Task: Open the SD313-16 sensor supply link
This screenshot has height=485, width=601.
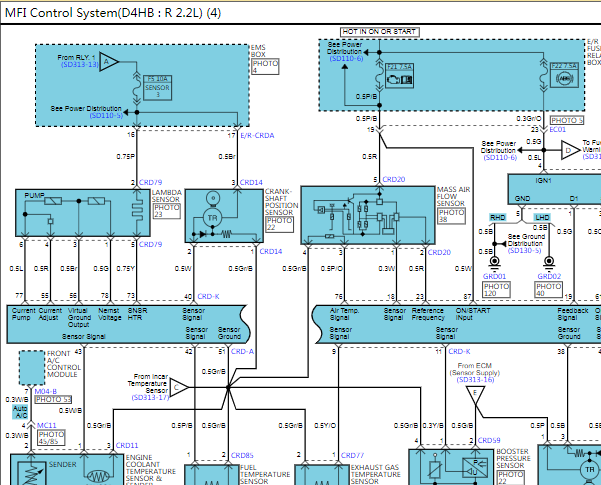Action: click(x=475, y=380)
